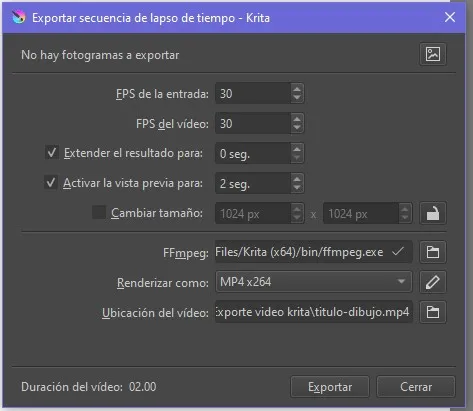Screen dimensions: 473x411
Task: Increase Extender el resultado seconds
Action: [x=297, y=148]
